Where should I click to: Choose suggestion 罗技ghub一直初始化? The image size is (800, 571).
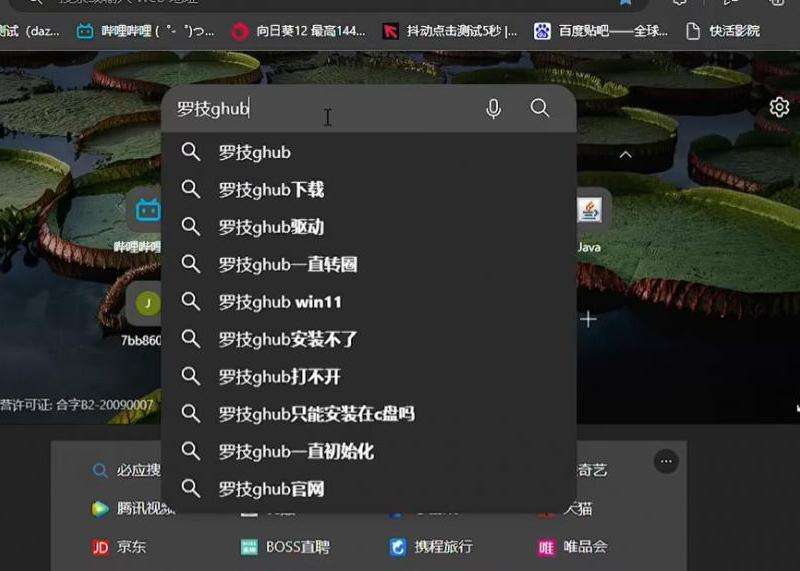[369, 451]
